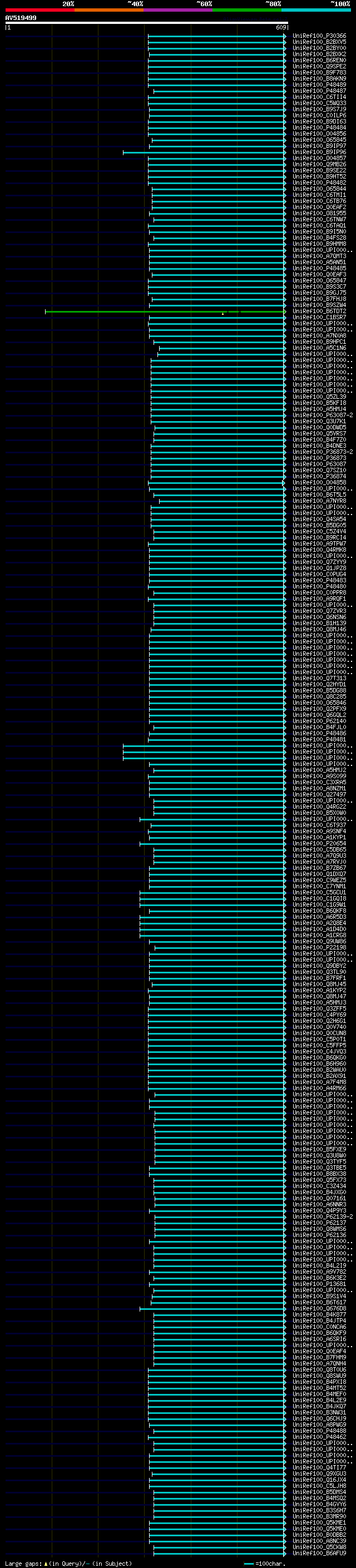
Task: Click the UniRef100_P63087-2 label
Action: pos(323,415)
